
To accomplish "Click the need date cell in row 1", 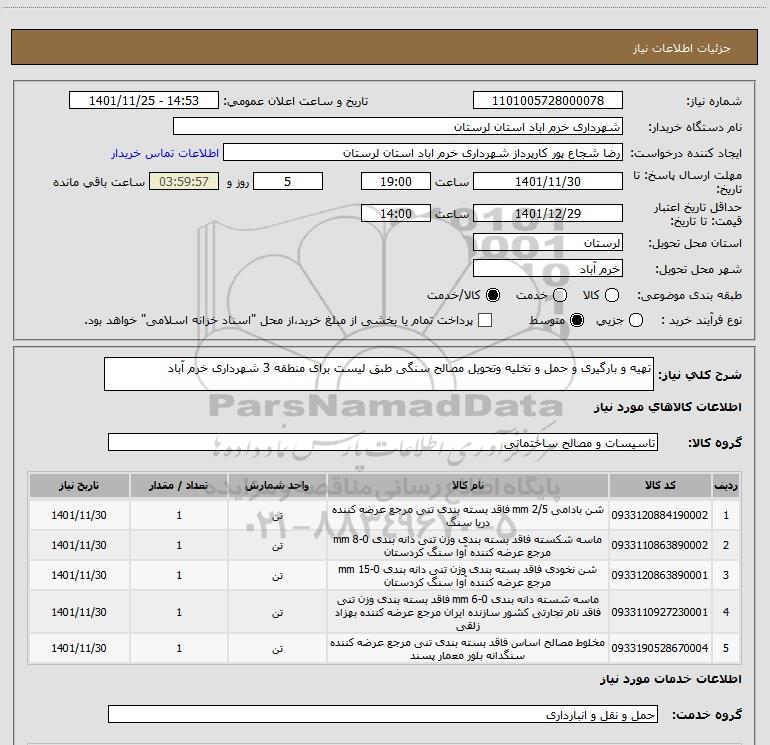I will [79, 515].
